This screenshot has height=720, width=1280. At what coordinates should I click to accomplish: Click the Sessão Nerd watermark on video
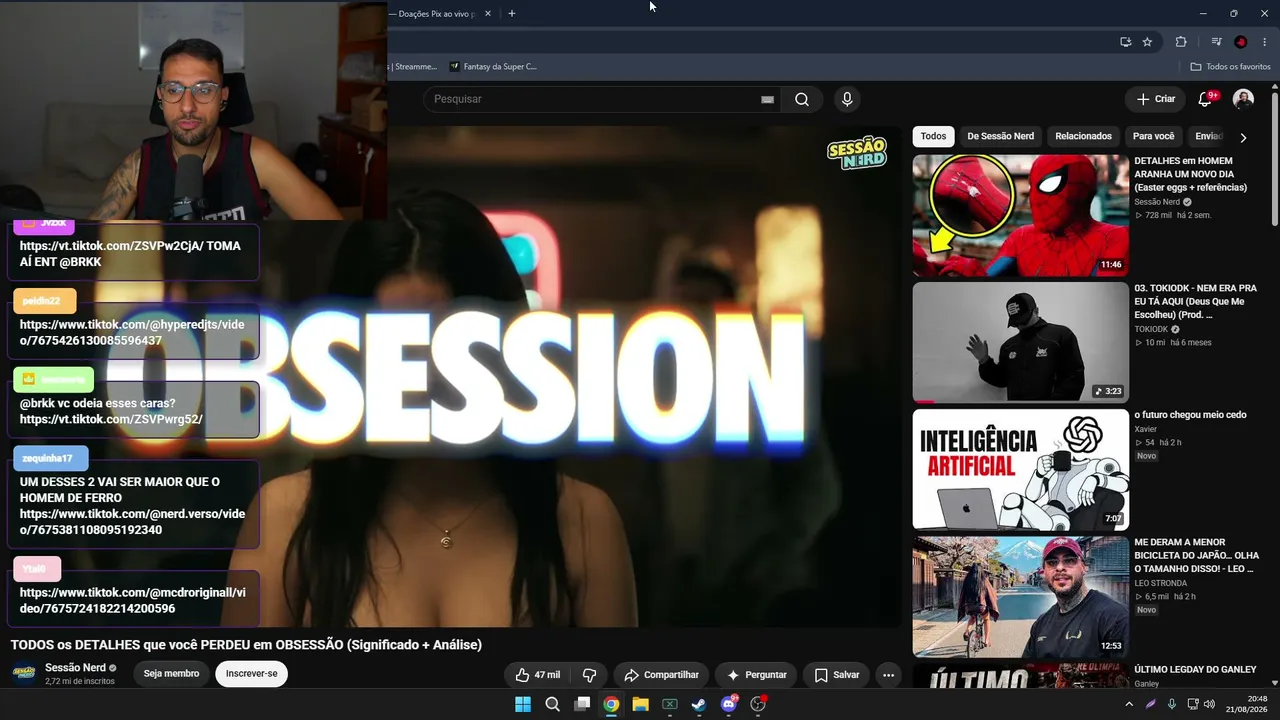[x=857, y=153]
